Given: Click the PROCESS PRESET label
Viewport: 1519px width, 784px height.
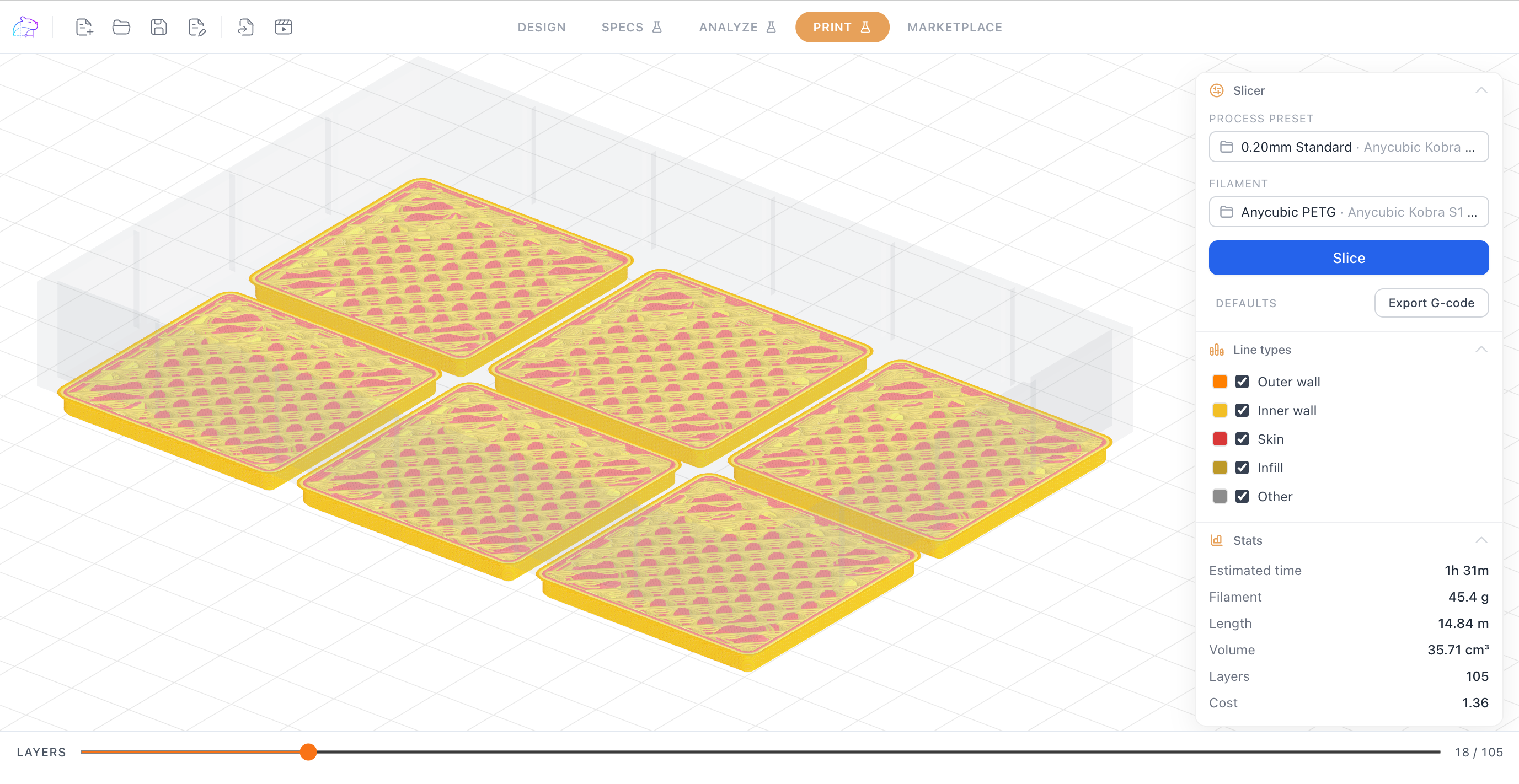Looking at the screenshot, I should pyautogui.click(x=1261, y=119).
